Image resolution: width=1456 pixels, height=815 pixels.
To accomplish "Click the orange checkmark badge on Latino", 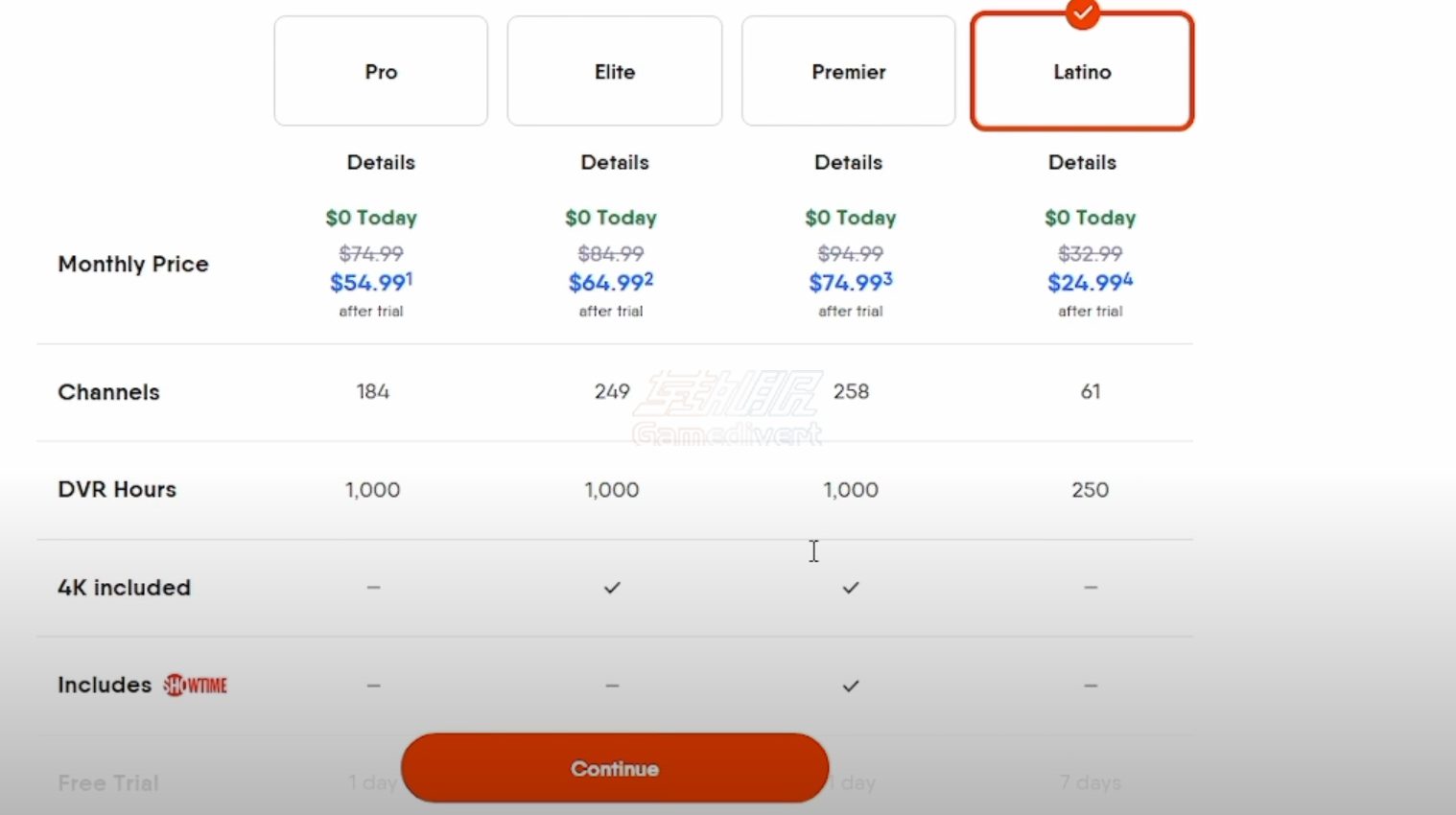I will pyautogui.click(x=1082, y=13).
